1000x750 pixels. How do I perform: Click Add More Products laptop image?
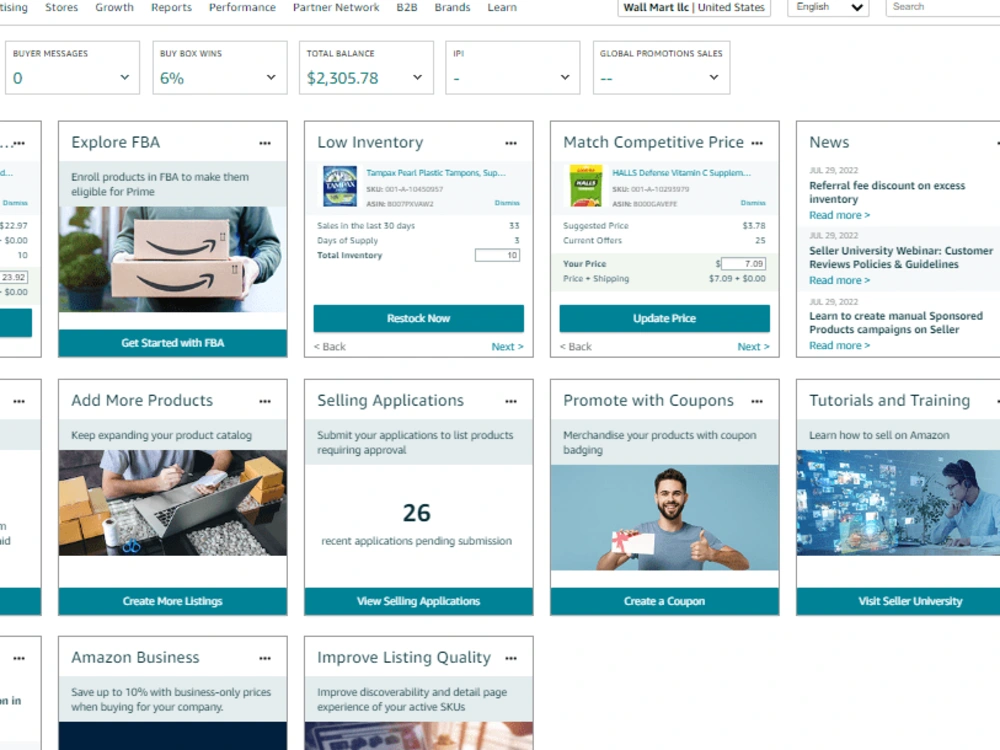click(x=173, y=503)
